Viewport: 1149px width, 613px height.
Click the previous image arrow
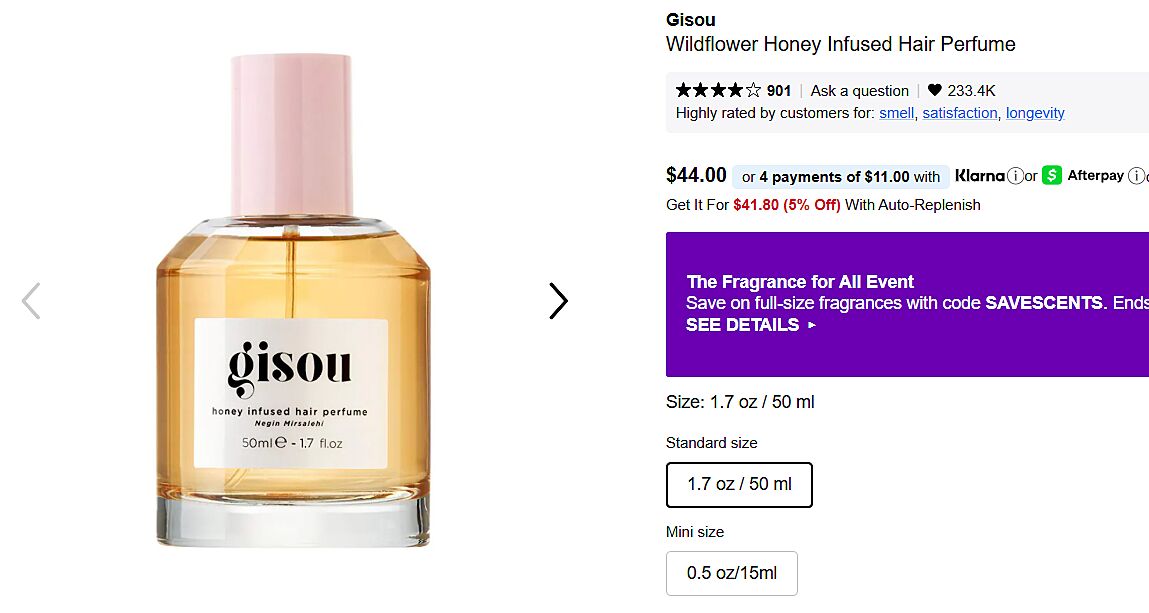31,301
